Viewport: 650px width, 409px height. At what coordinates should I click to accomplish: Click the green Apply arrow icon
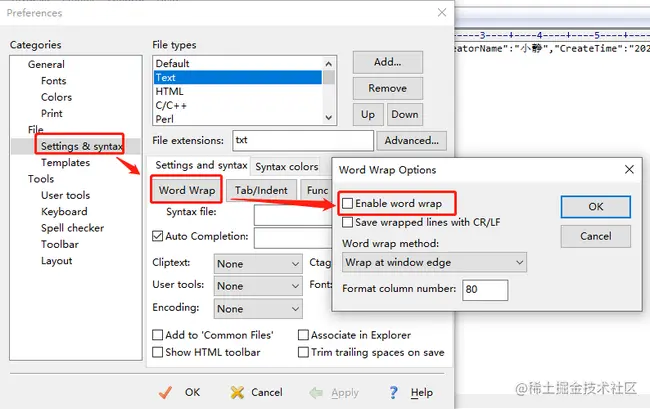[x=316, y=392]
